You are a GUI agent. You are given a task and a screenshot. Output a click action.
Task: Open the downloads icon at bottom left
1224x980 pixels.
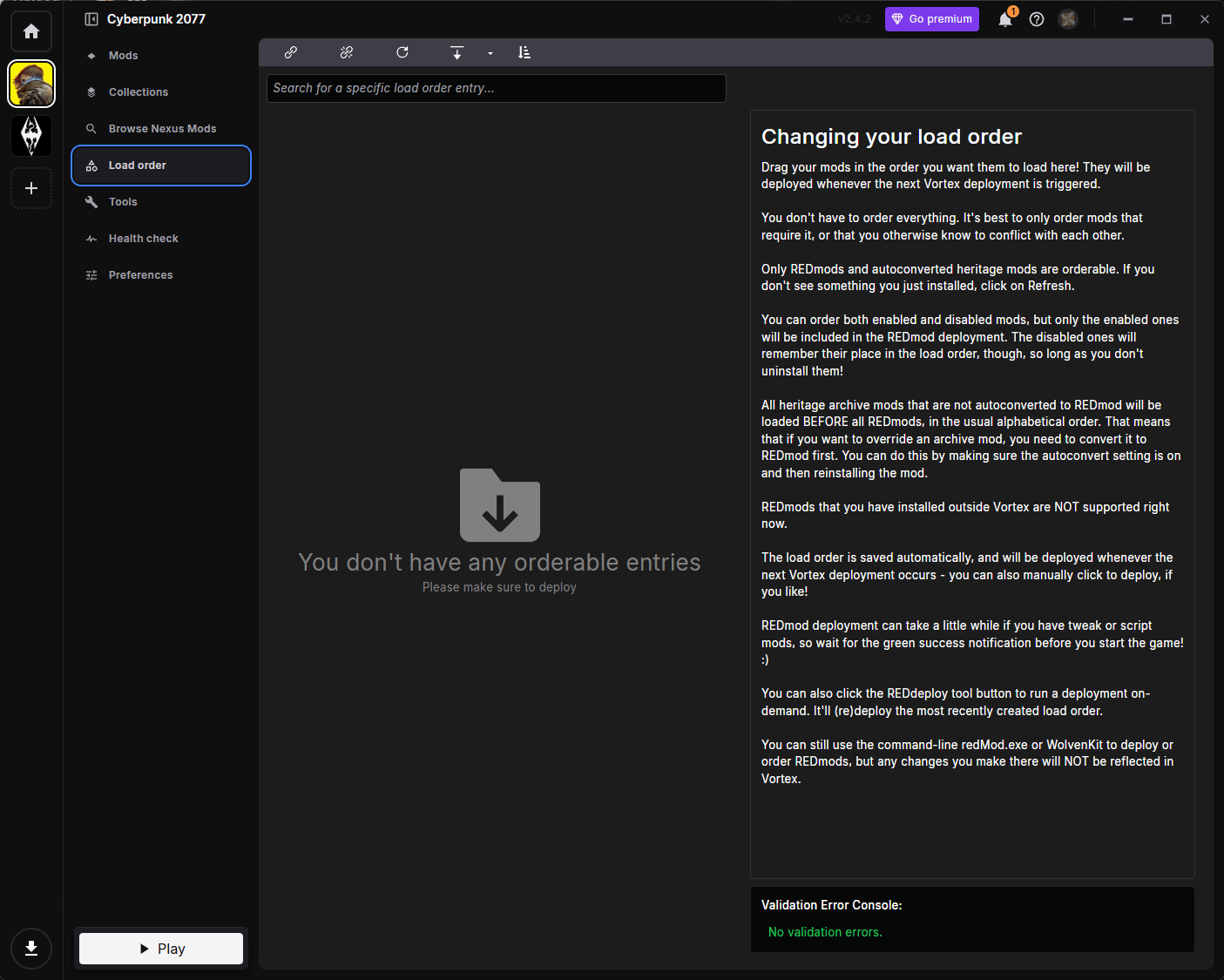coord(31,949)
